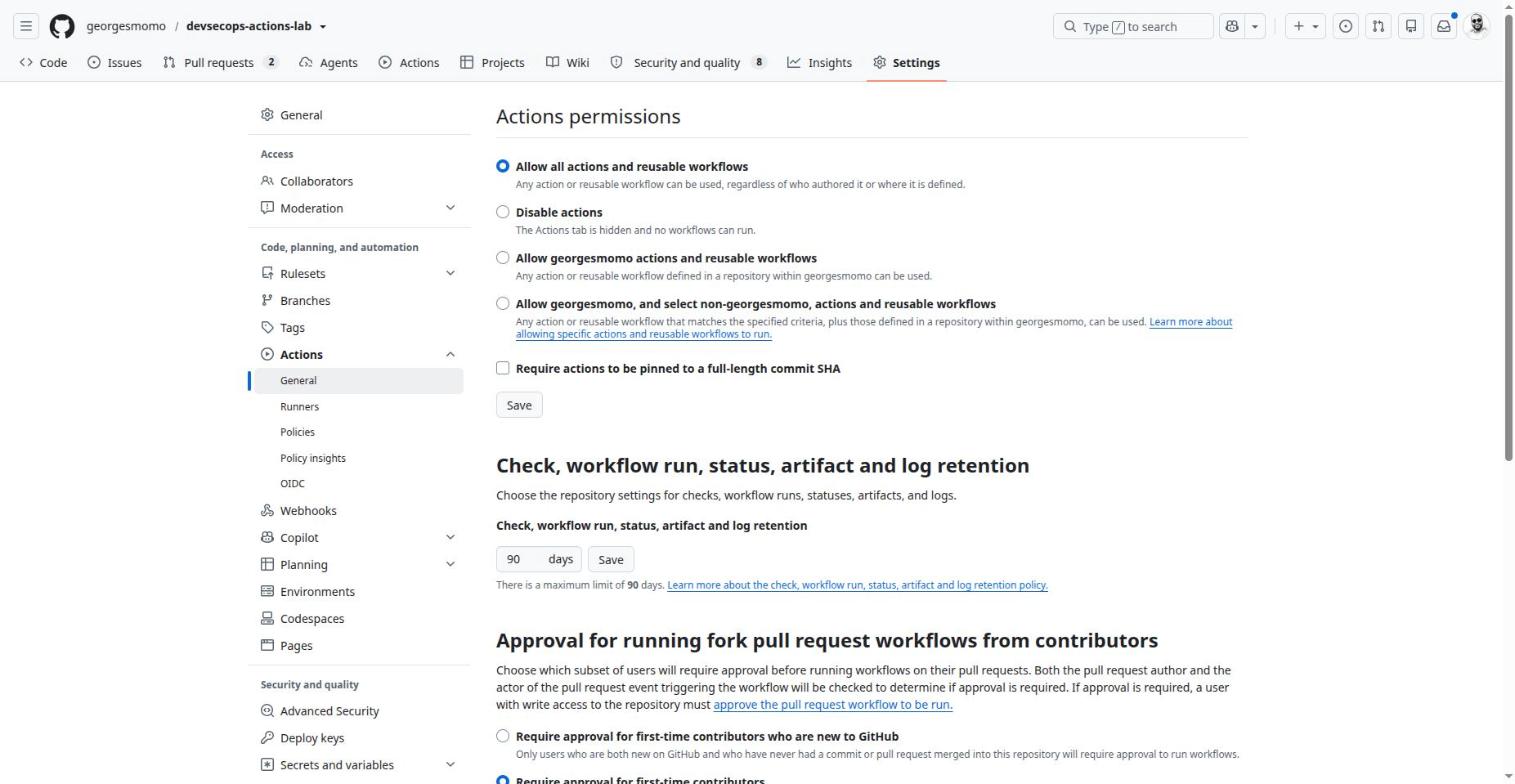
Task: Expand the Rulesets sidebar section
Action: click(x=450, y=274)
